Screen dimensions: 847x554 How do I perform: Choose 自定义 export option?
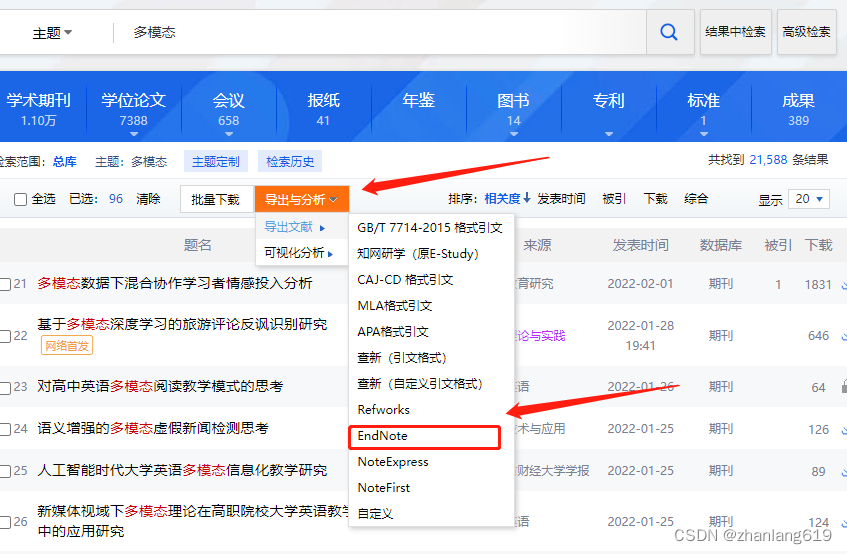[x=375, y=514]
